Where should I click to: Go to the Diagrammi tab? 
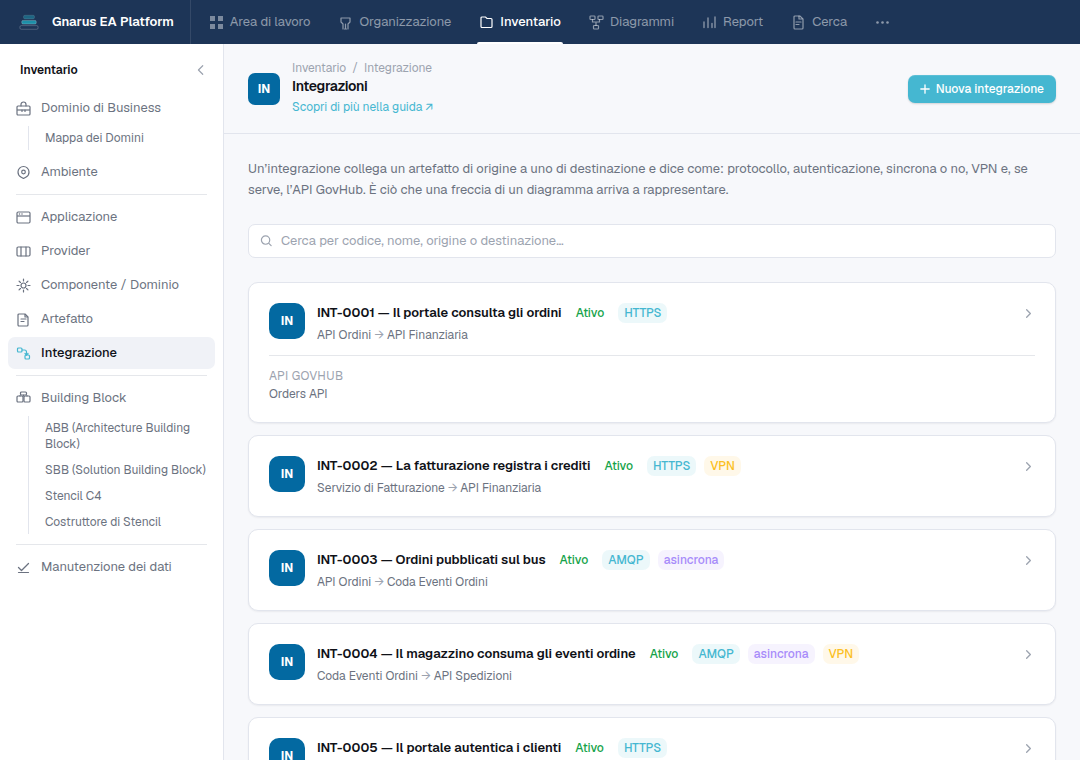coord(632,22)
